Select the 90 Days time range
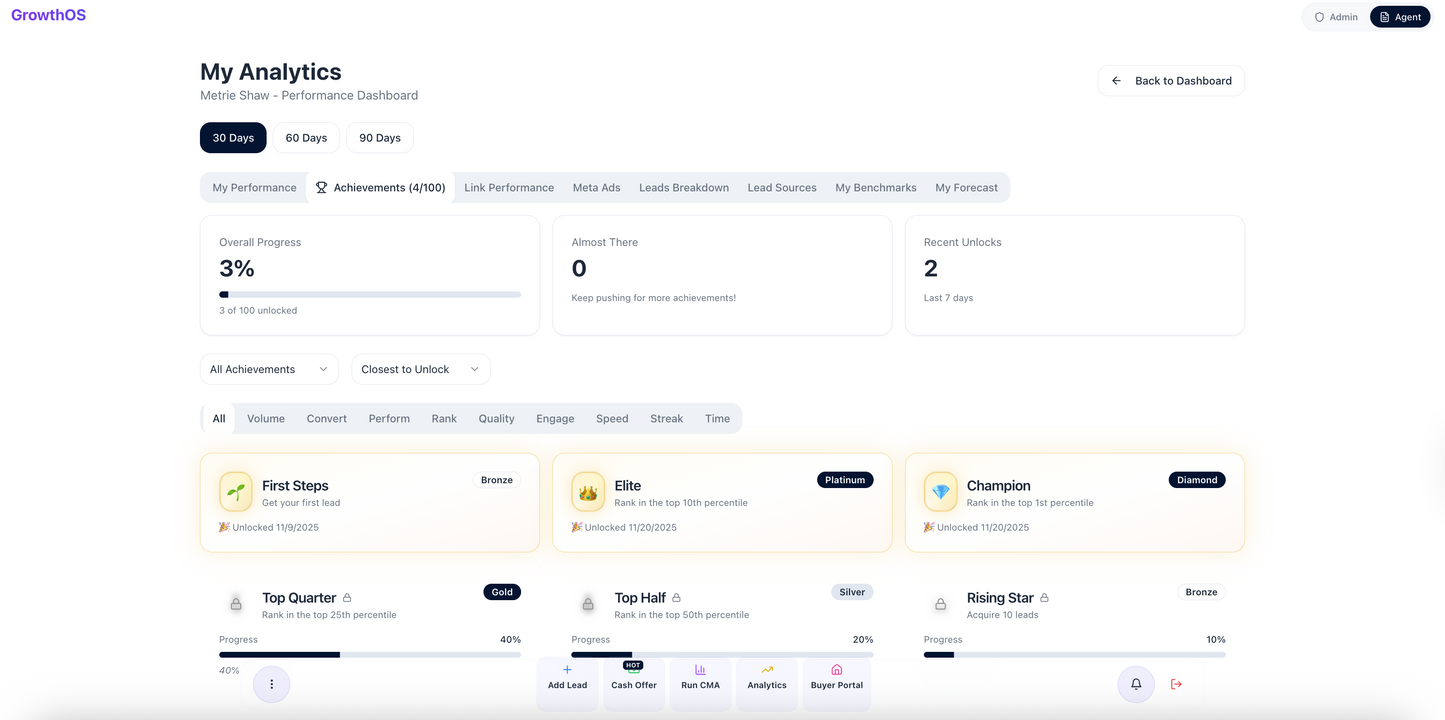The height and width of the screenshot is (720, 1445). 380,138
